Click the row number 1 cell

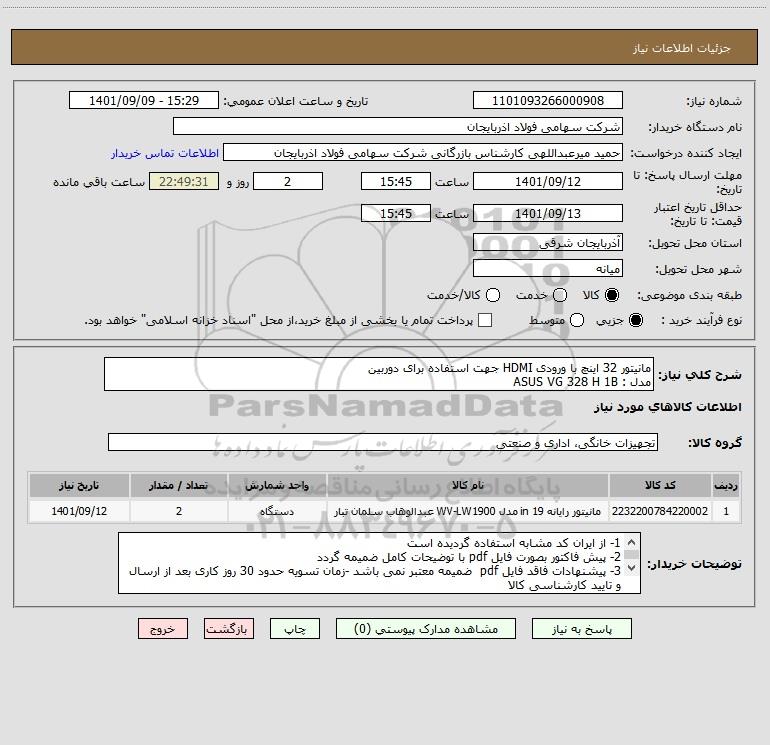click(726, 511)
